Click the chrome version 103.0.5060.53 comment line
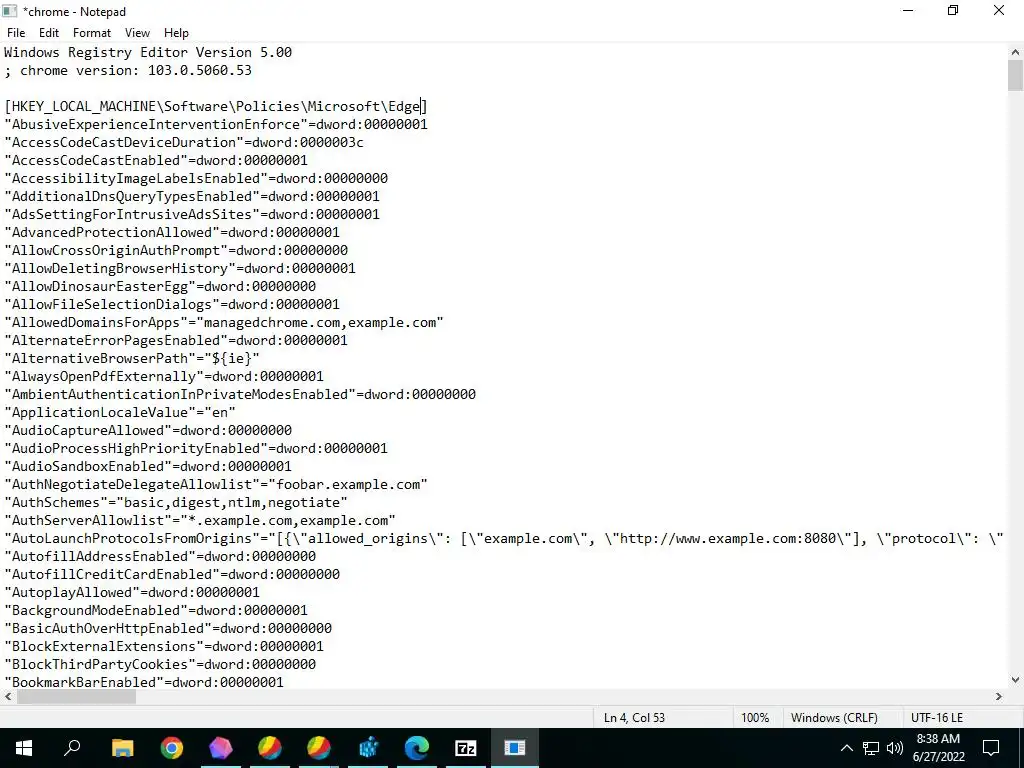The image size is (1024, 768). (128, 71)
